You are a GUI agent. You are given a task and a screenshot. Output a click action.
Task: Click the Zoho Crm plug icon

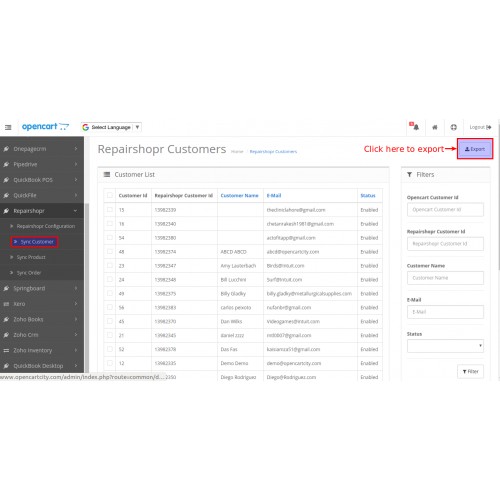[x=6, y=335]
